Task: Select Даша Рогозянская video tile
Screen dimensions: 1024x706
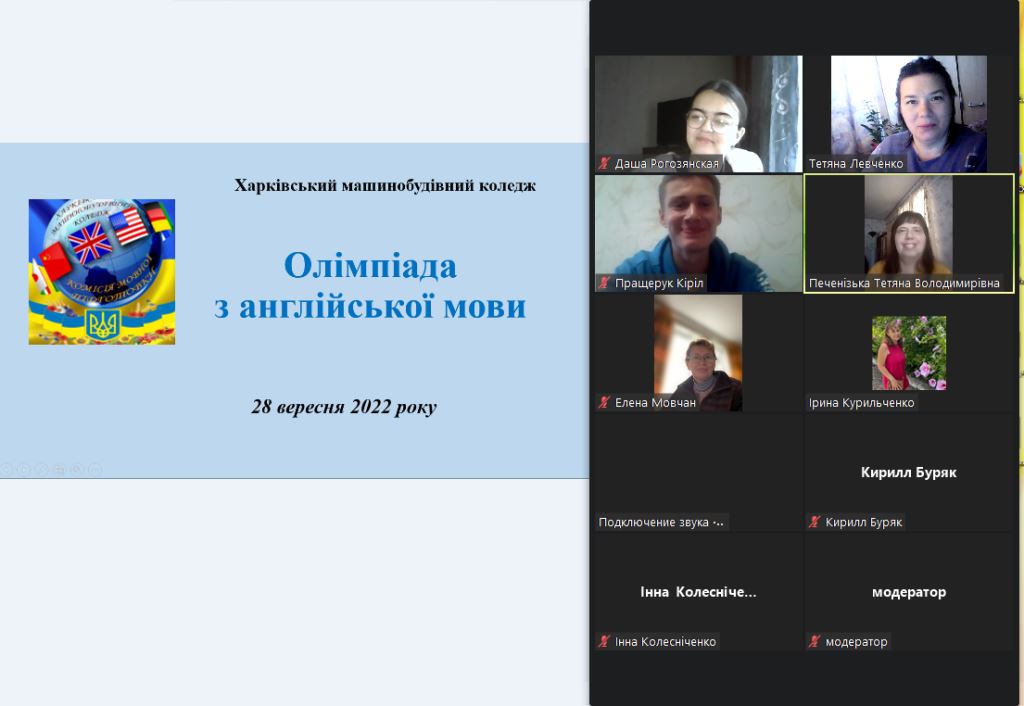Action: click(698, 114)
